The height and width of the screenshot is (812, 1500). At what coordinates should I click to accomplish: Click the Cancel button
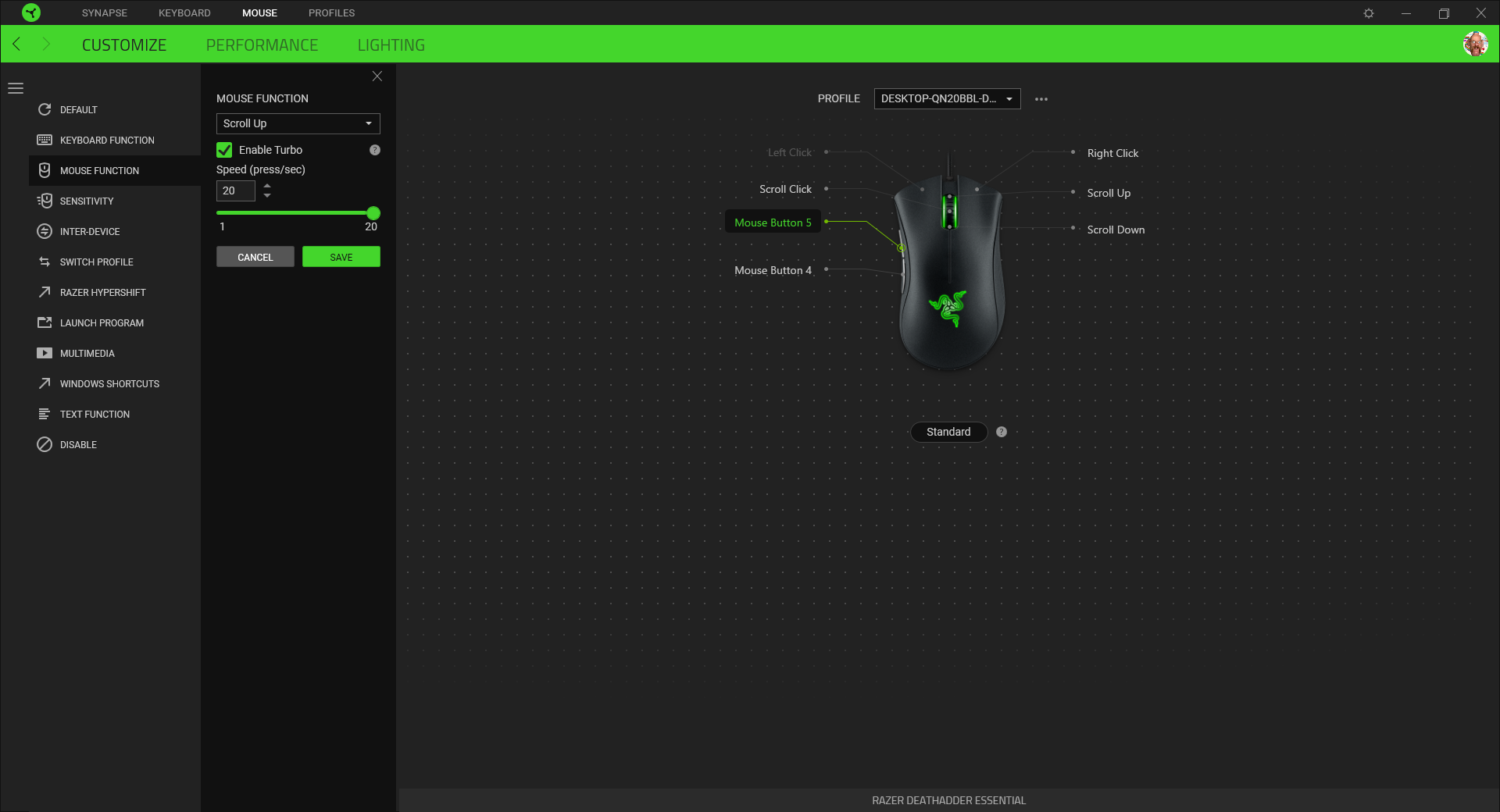click(255, 257)
